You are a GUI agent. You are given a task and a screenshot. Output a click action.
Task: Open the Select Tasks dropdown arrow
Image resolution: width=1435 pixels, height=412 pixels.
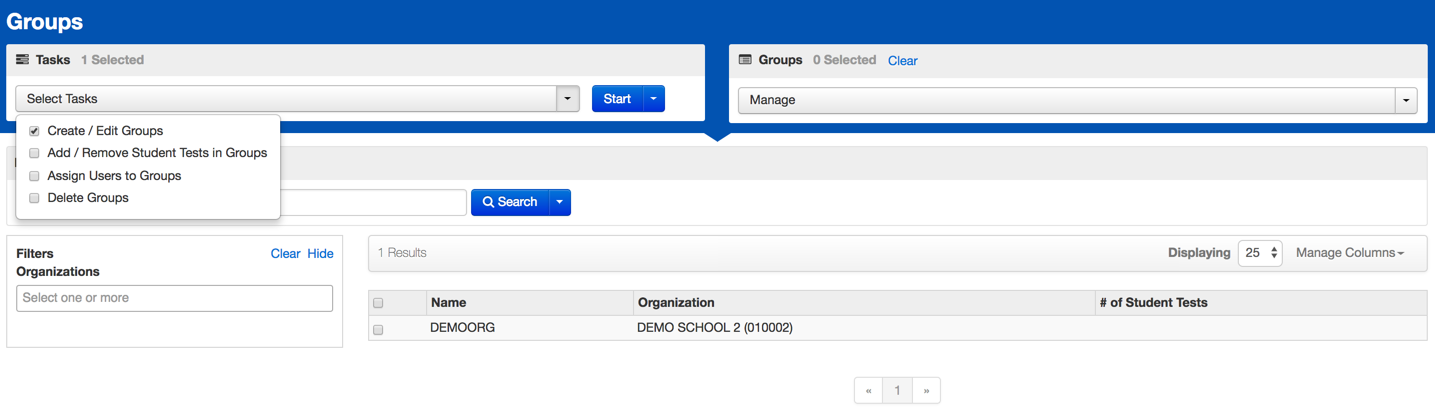568,99
